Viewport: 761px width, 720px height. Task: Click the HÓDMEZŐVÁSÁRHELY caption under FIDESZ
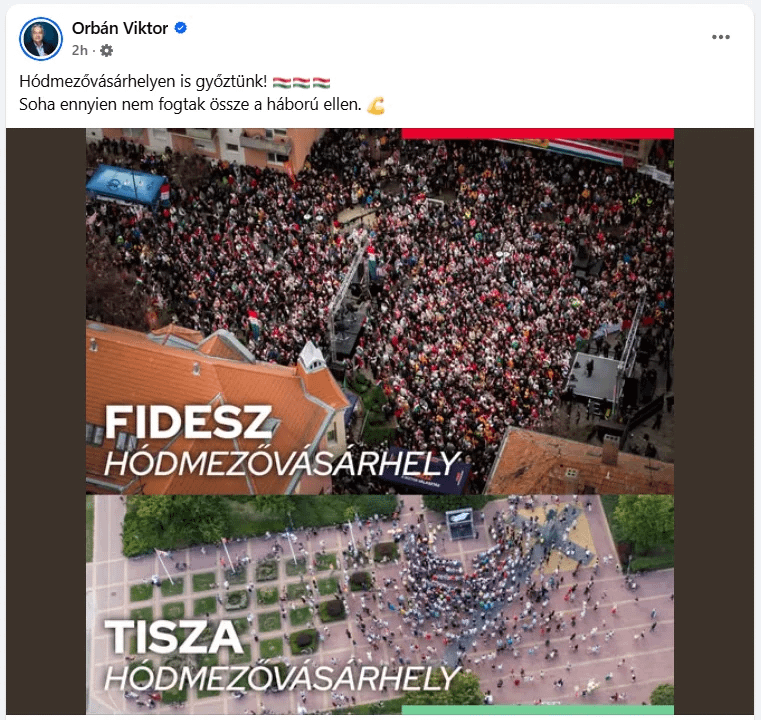(282, 464)
